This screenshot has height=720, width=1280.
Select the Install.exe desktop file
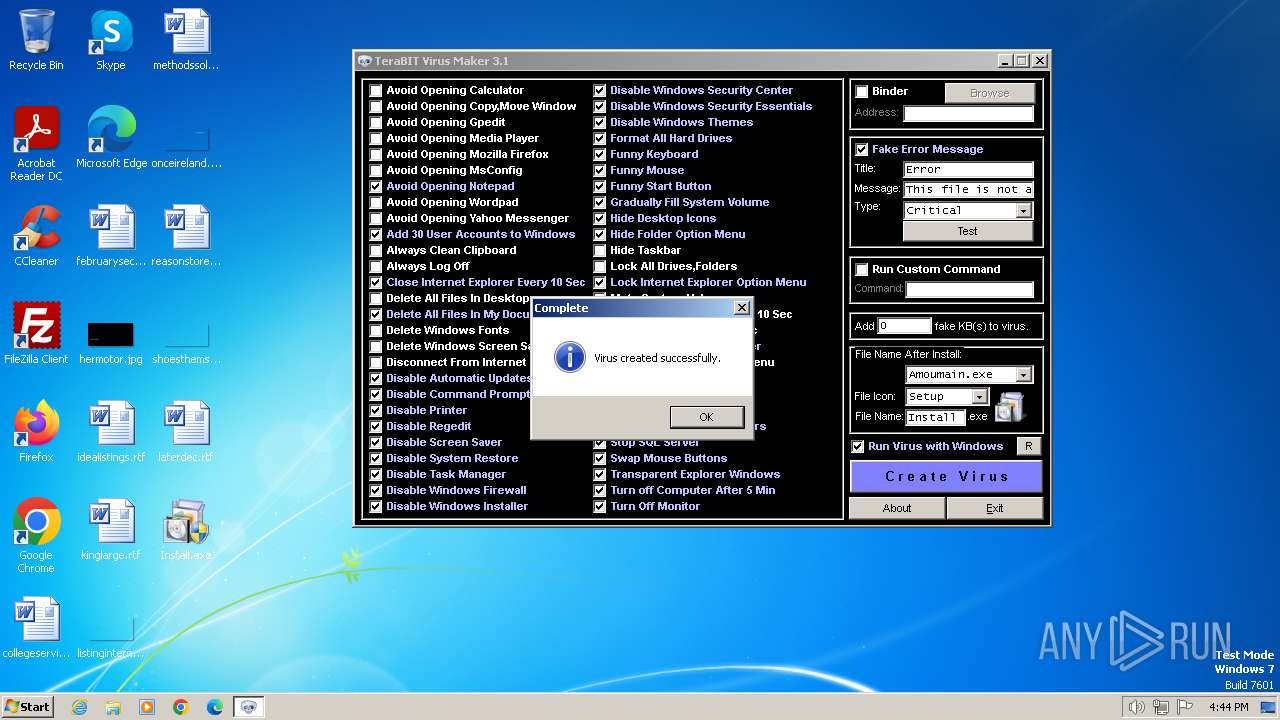click(x=186, y=530)
